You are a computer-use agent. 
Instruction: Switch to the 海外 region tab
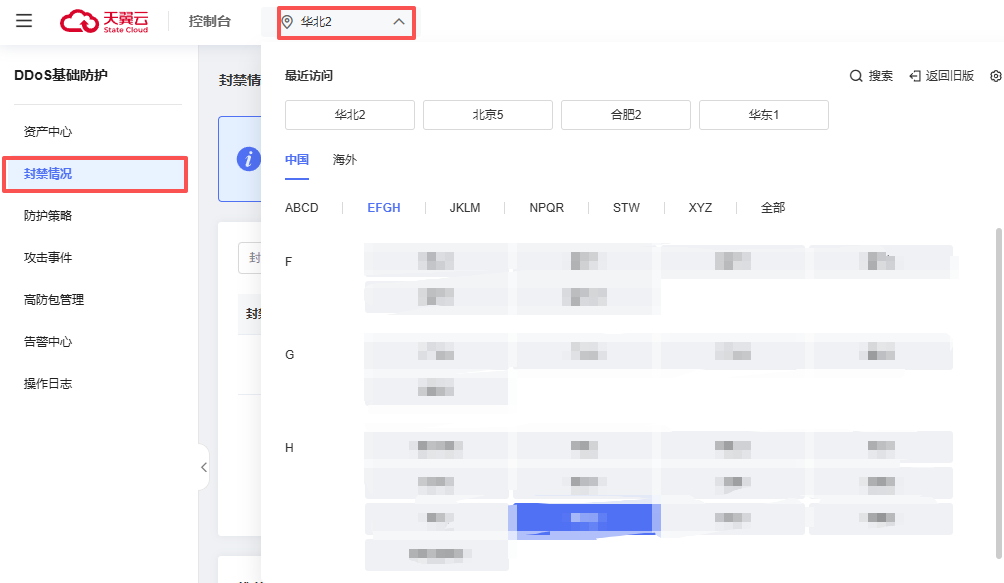tap(344, 160)
